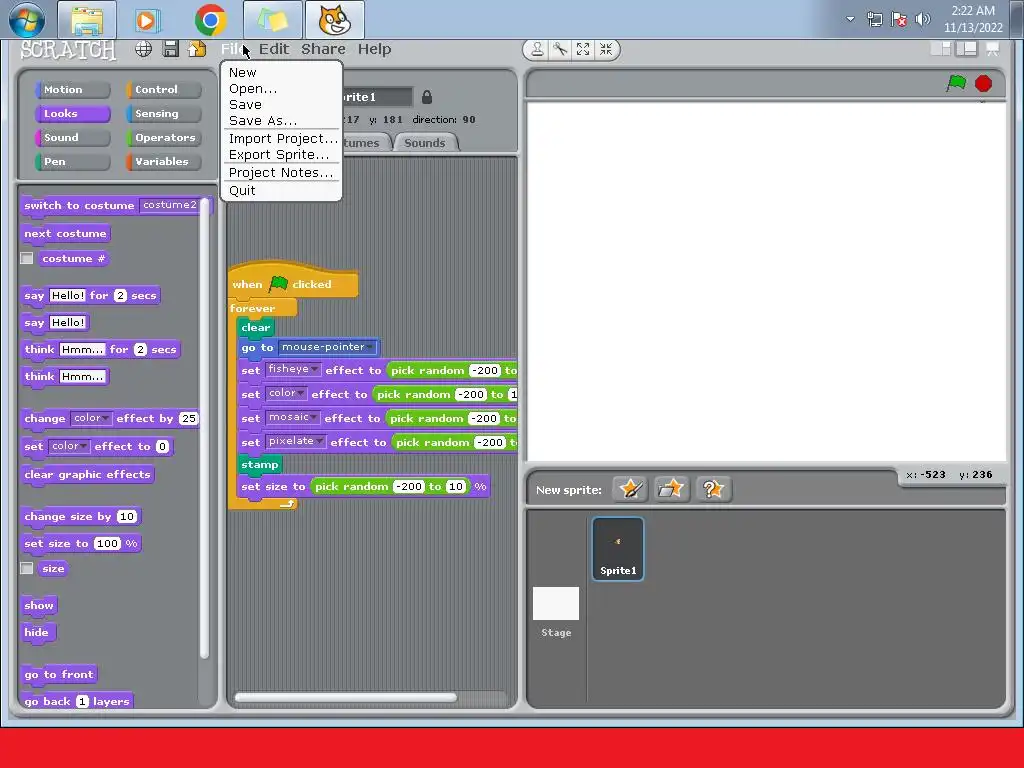Switch to full stage view mode
This screenshot has height=768, width=1024.
click(x=967, y=49)
